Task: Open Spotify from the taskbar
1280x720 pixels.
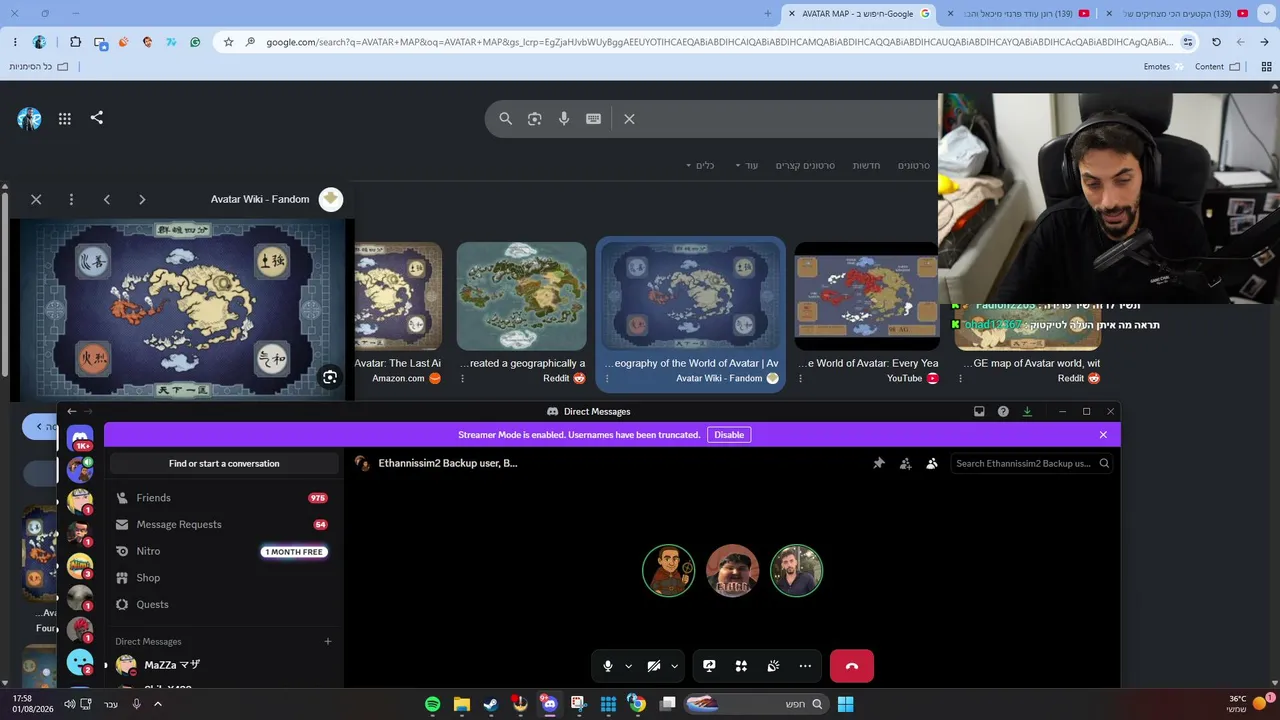Action: pyautogui.click(x=432, y=704)
